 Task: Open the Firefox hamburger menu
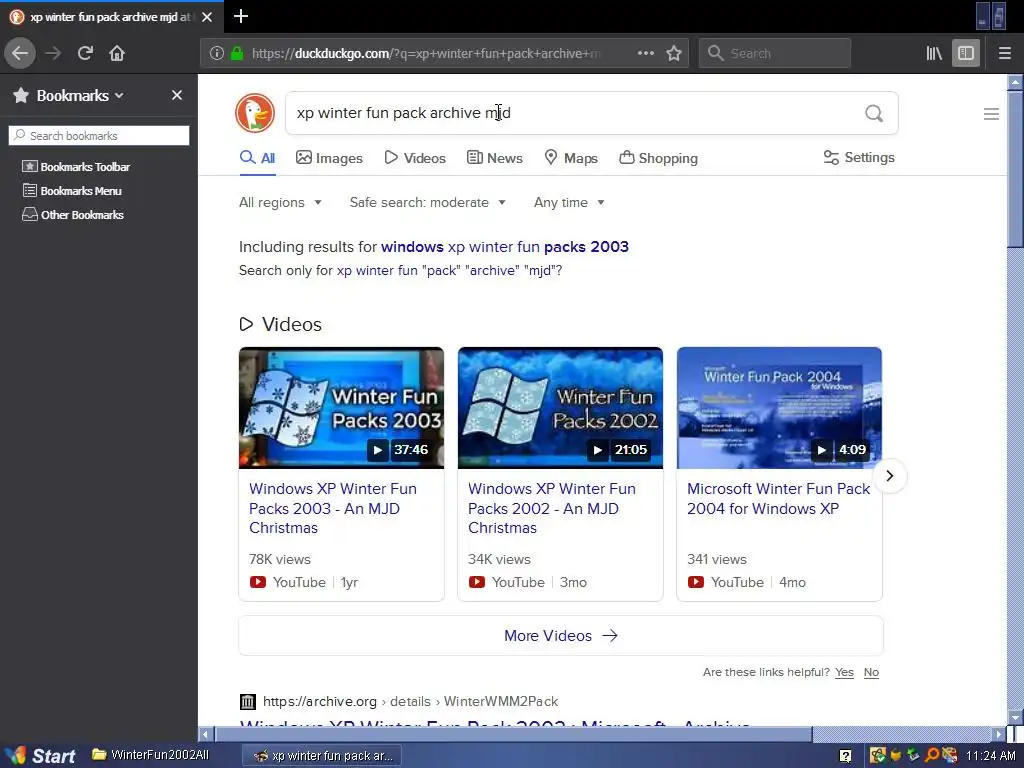1004,53
